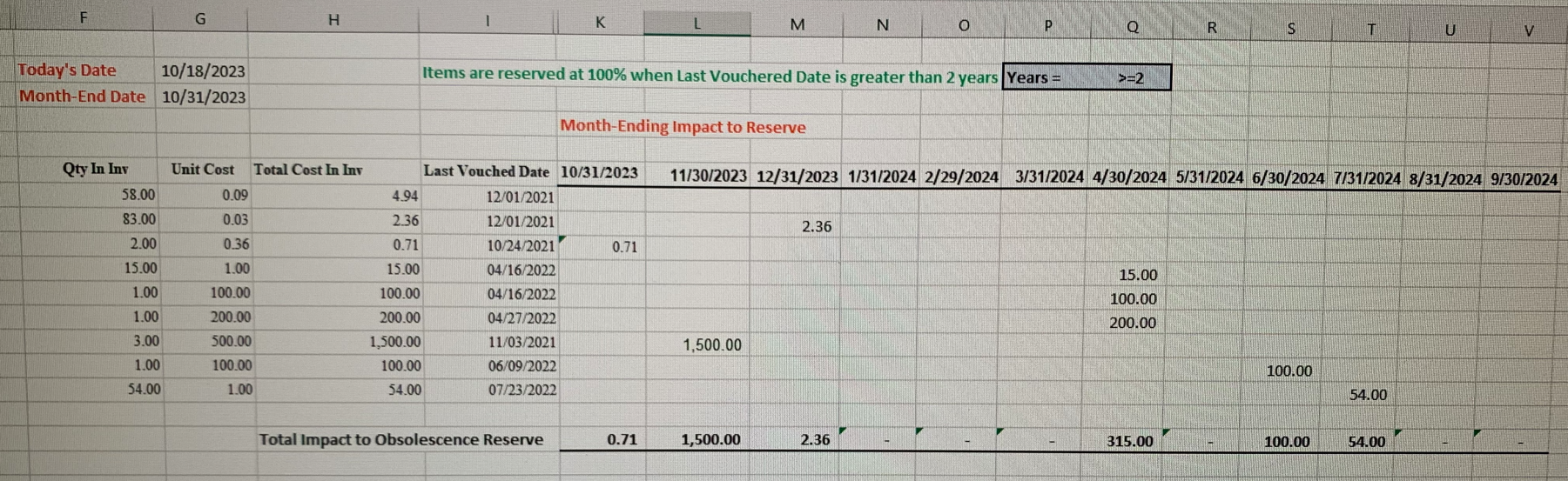Click the 54.00 impact under 7/31/2024
Image resolution: width=1568 pixels, height=481 pixels.
click(x=1369, y=395)
